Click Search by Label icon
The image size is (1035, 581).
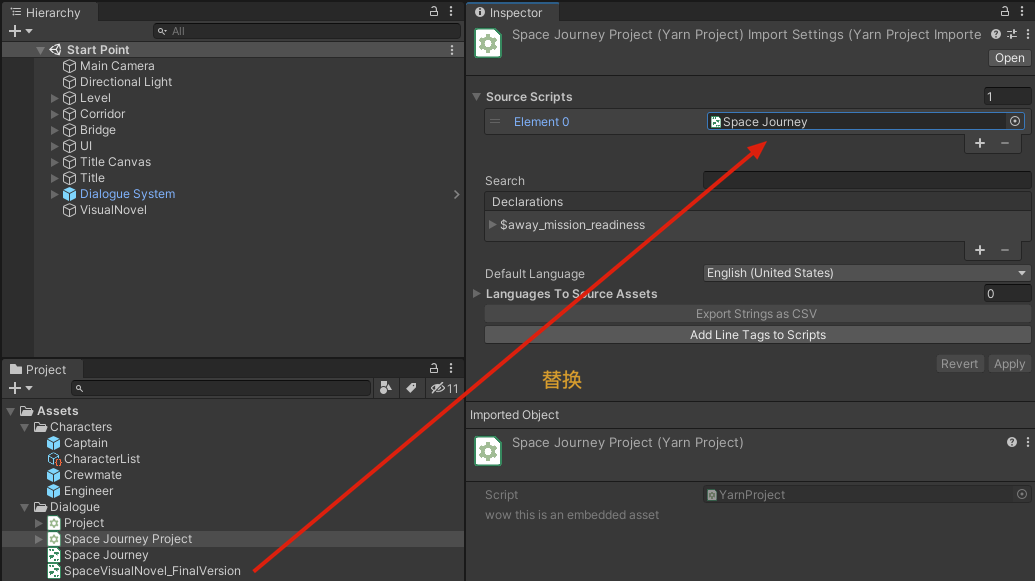[x=411, y=388]
